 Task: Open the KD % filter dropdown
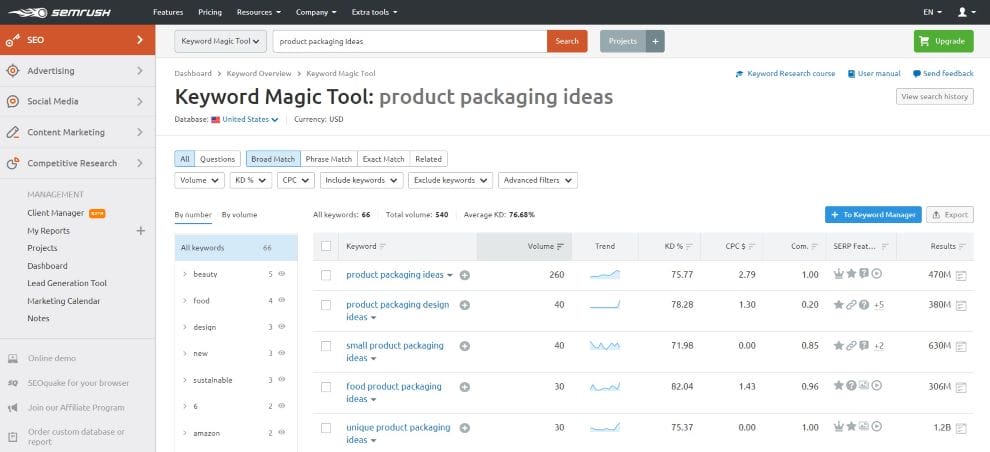[x=251, y=181]
